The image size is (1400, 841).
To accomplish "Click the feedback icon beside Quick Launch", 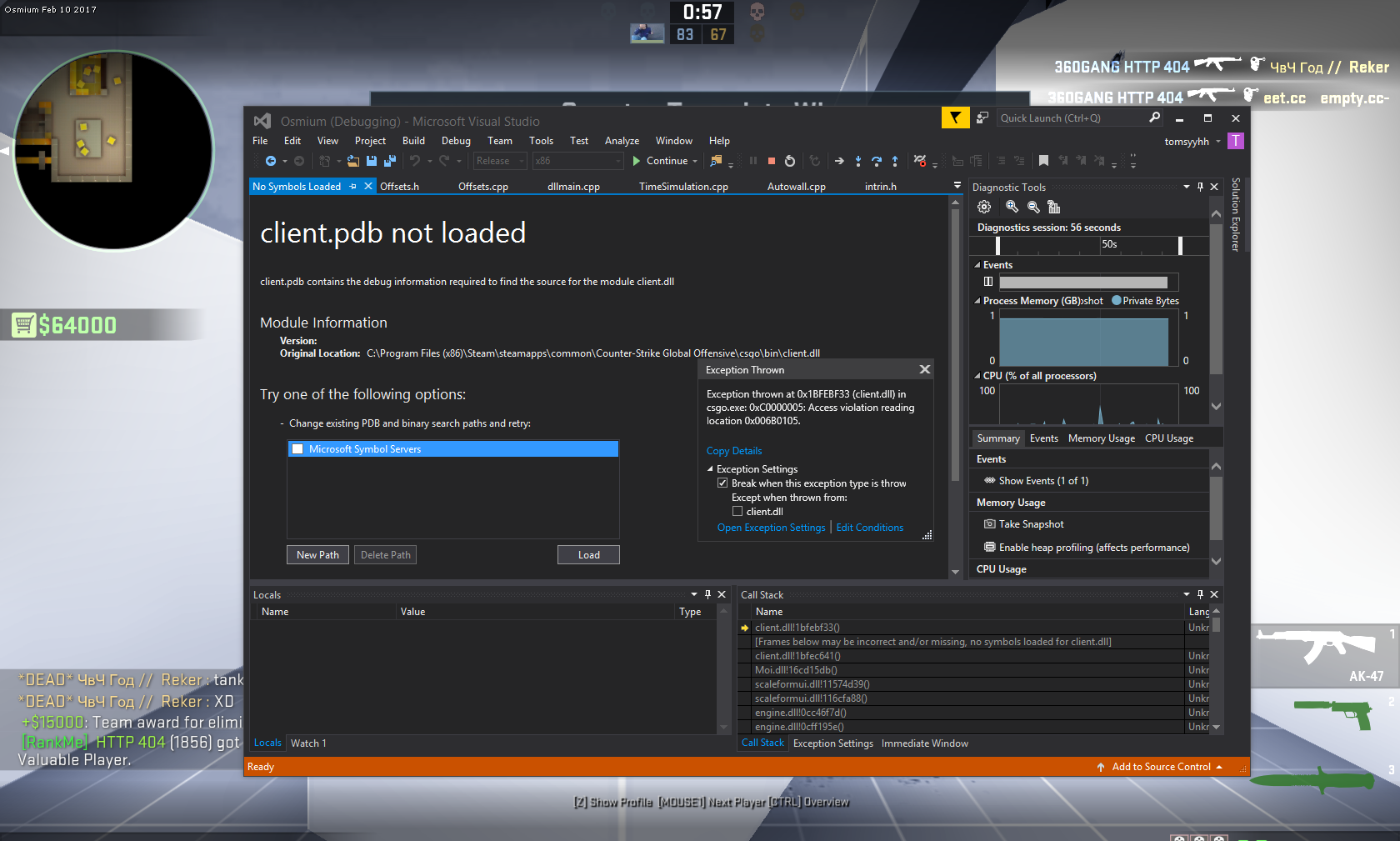I will 982,118.
